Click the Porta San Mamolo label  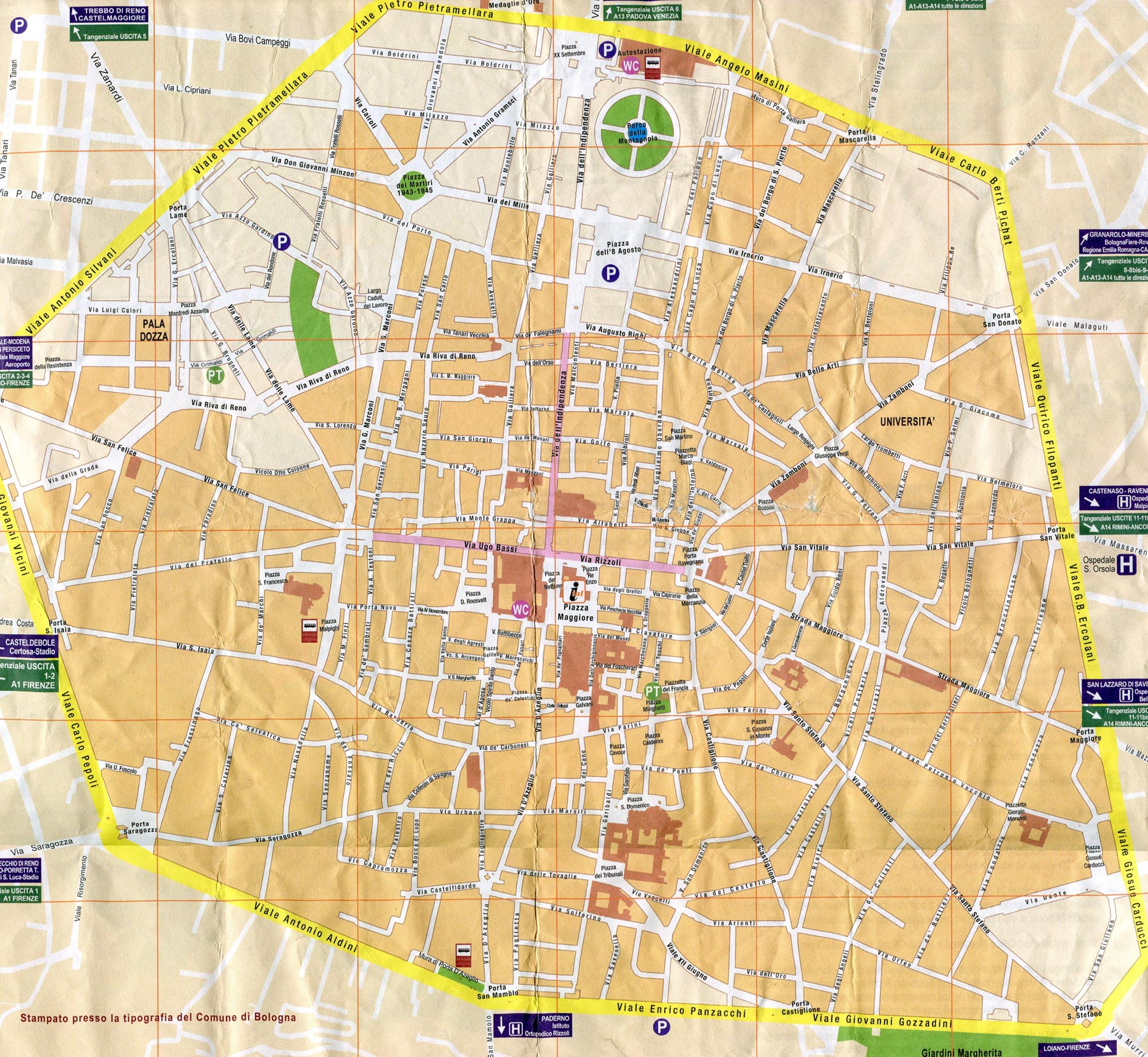497,992
